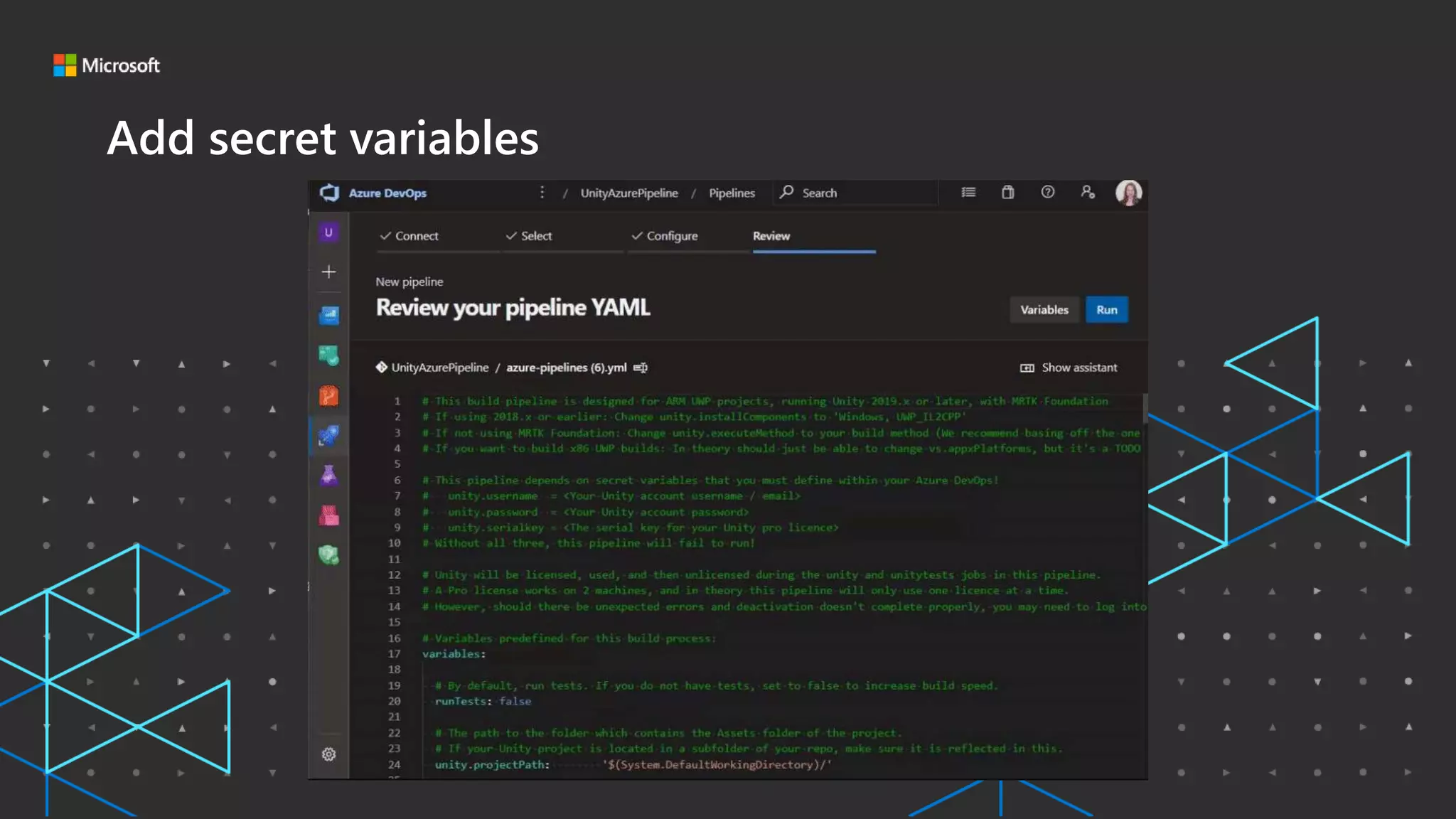The width and height of the screenshot is (1456, 819).
Task: Open Pipelines rocket icon in sidebar
Action: tap(328, 436)
